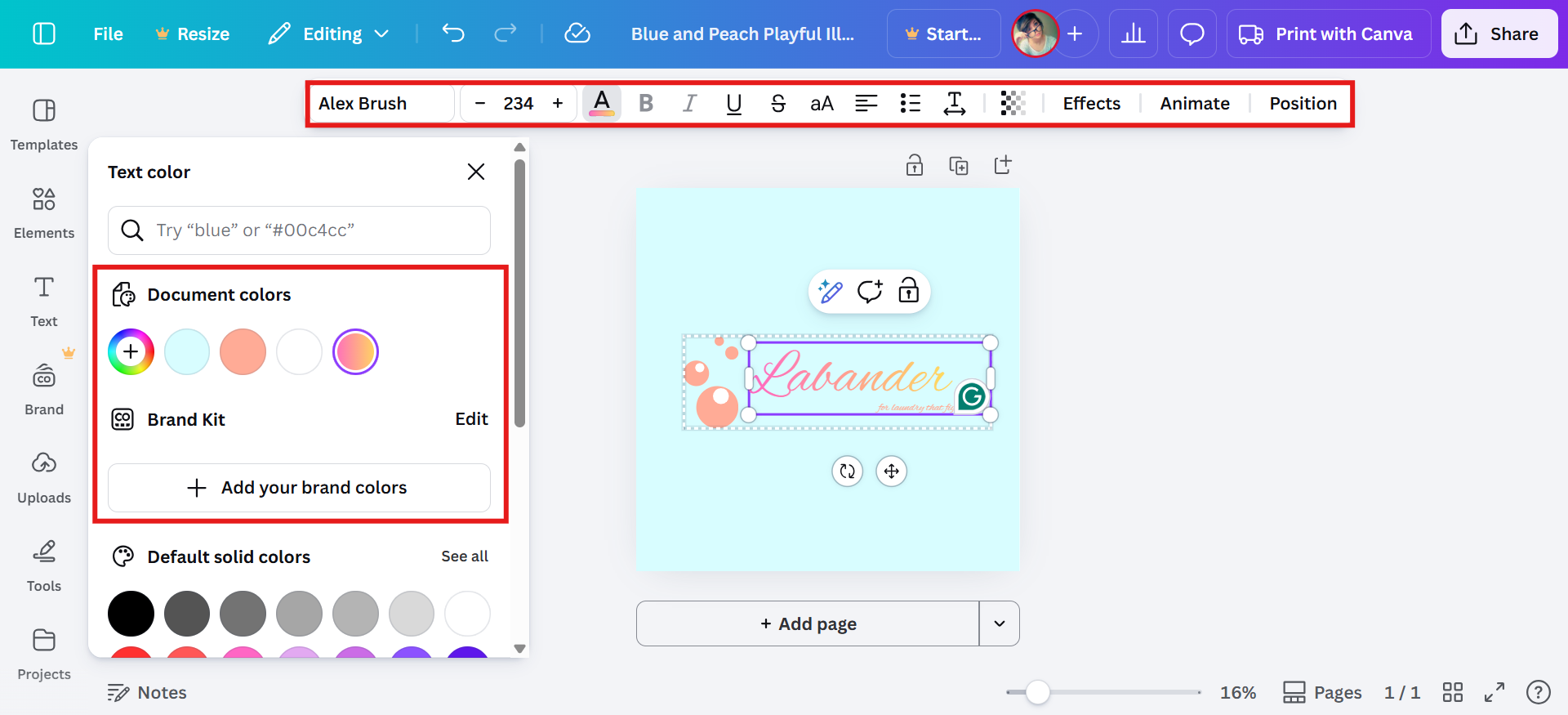This screenshot has width=1568, height=715.
Task: Toggle italic formatting
Action: coord(690,104)
